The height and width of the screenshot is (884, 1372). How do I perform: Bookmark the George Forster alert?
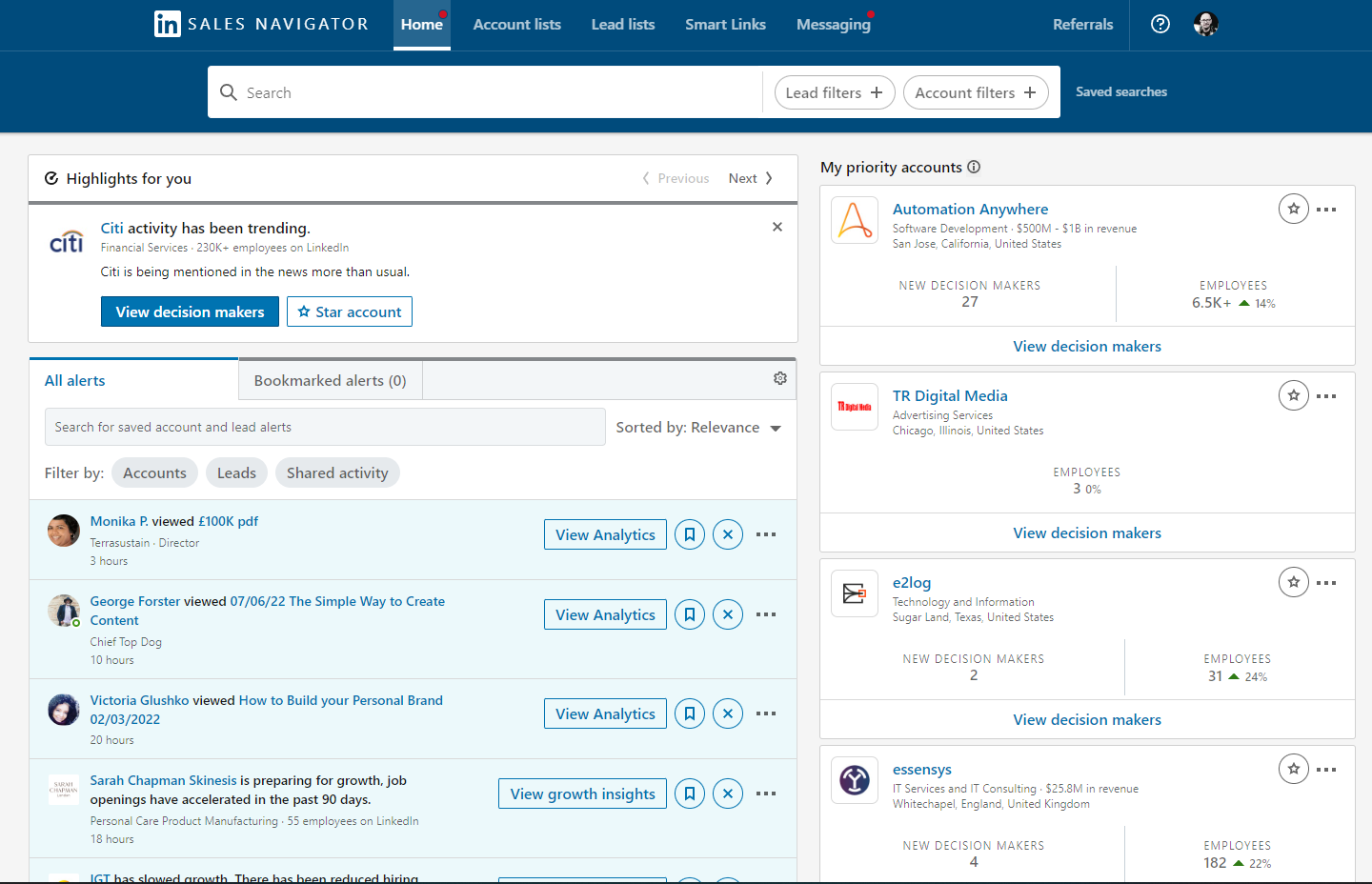click(x=690, y=614)
